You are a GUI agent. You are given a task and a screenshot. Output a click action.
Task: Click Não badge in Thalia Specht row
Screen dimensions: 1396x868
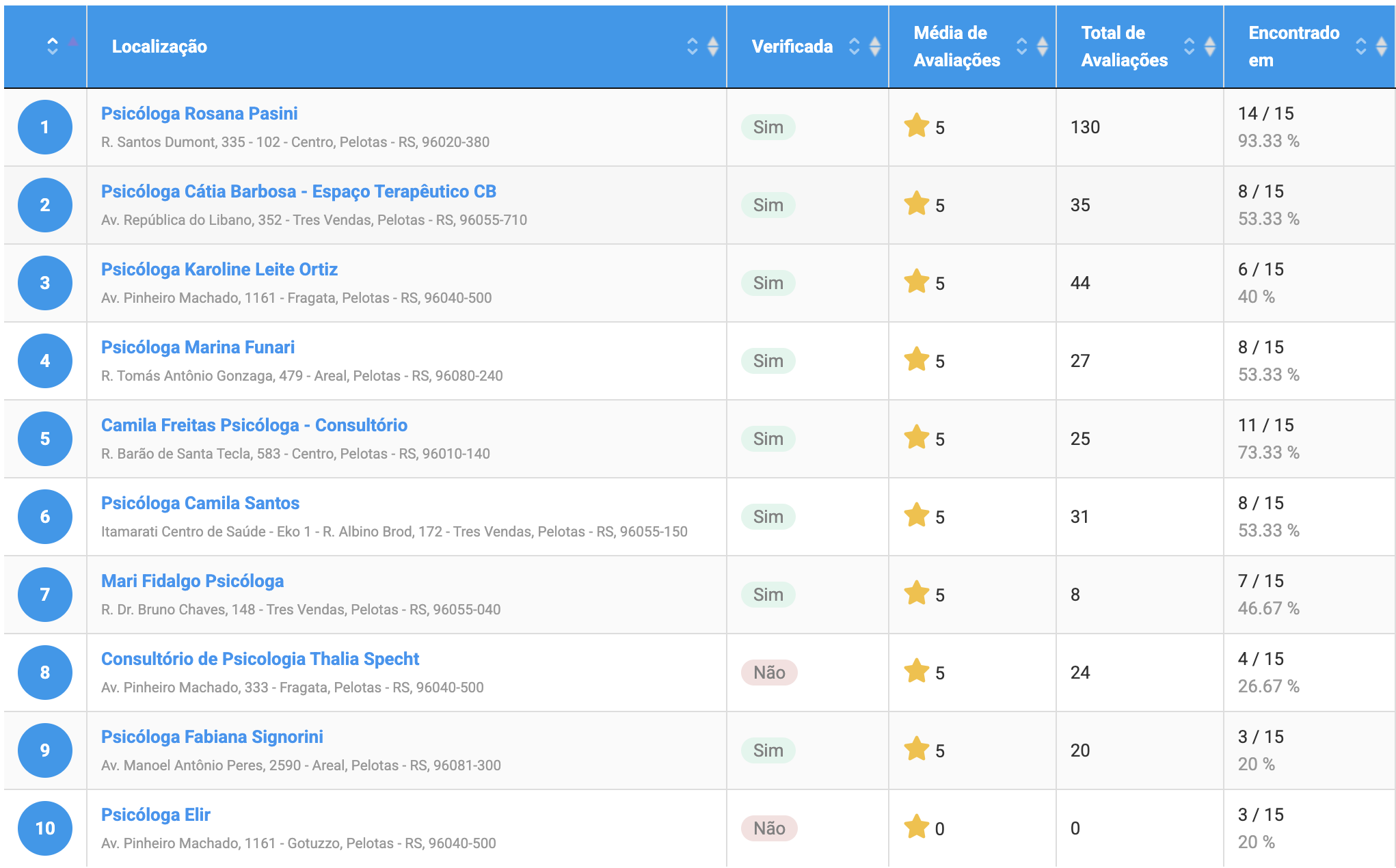pyautogui.click(x=769, y=673)
